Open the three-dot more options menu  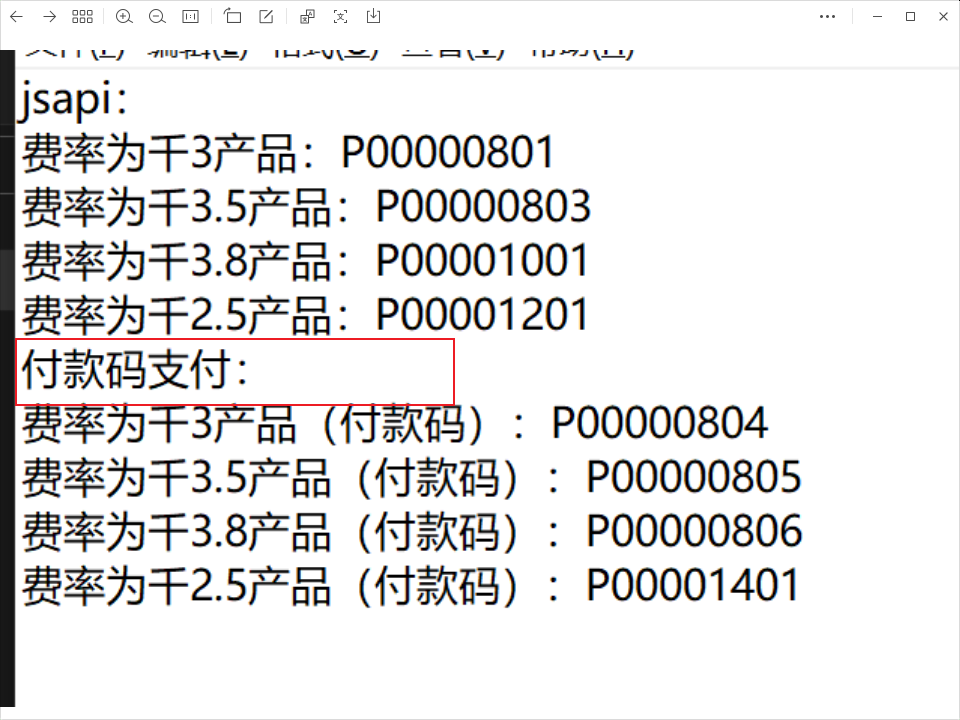(827, 16)
